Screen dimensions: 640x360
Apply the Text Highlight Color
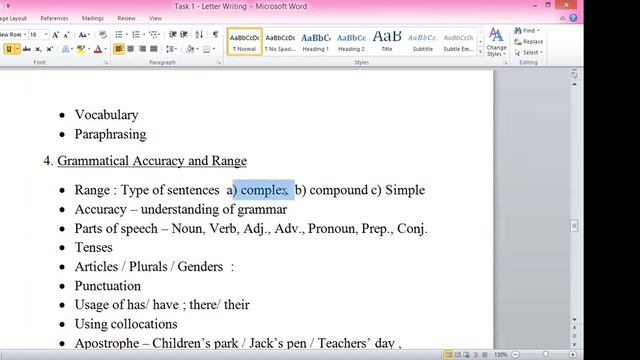pyautogui.click(x=81, y=49)
